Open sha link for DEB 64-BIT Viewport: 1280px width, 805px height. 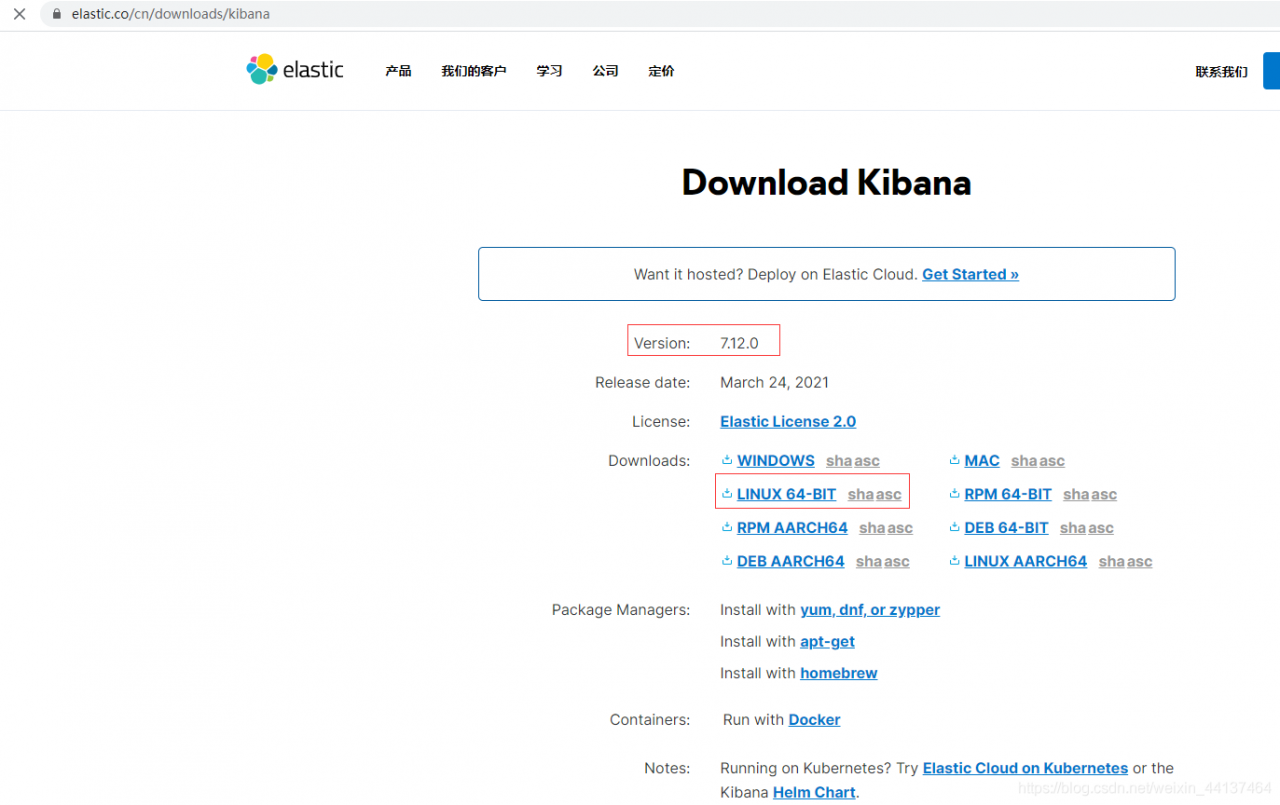(x=1073, y=528)
